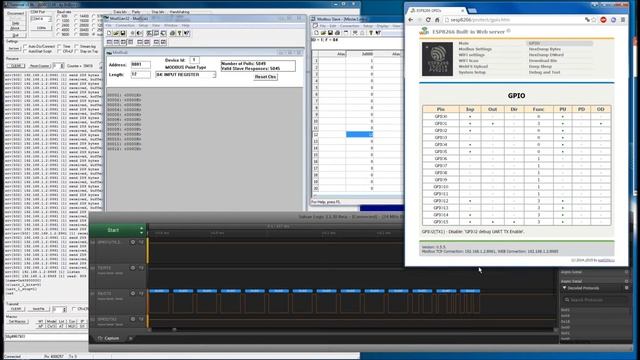Select the 14400 baud rate radio button

pyautogui.click(x=76, y=16)
